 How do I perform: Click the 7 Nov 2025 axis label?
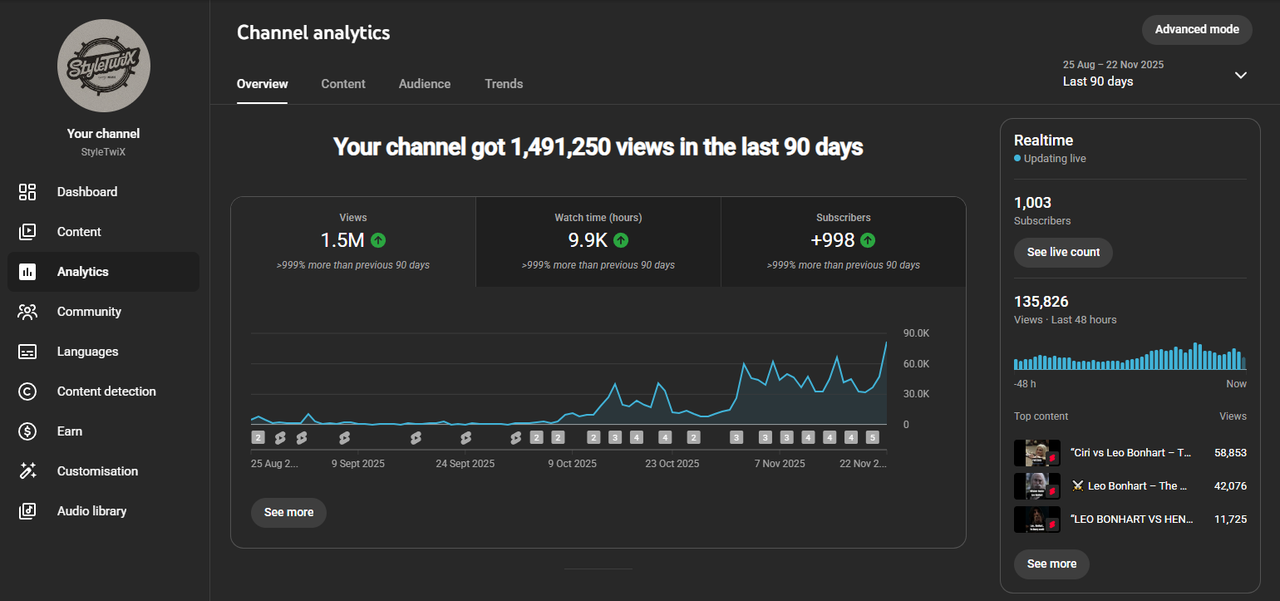click(x=779, y=464)
